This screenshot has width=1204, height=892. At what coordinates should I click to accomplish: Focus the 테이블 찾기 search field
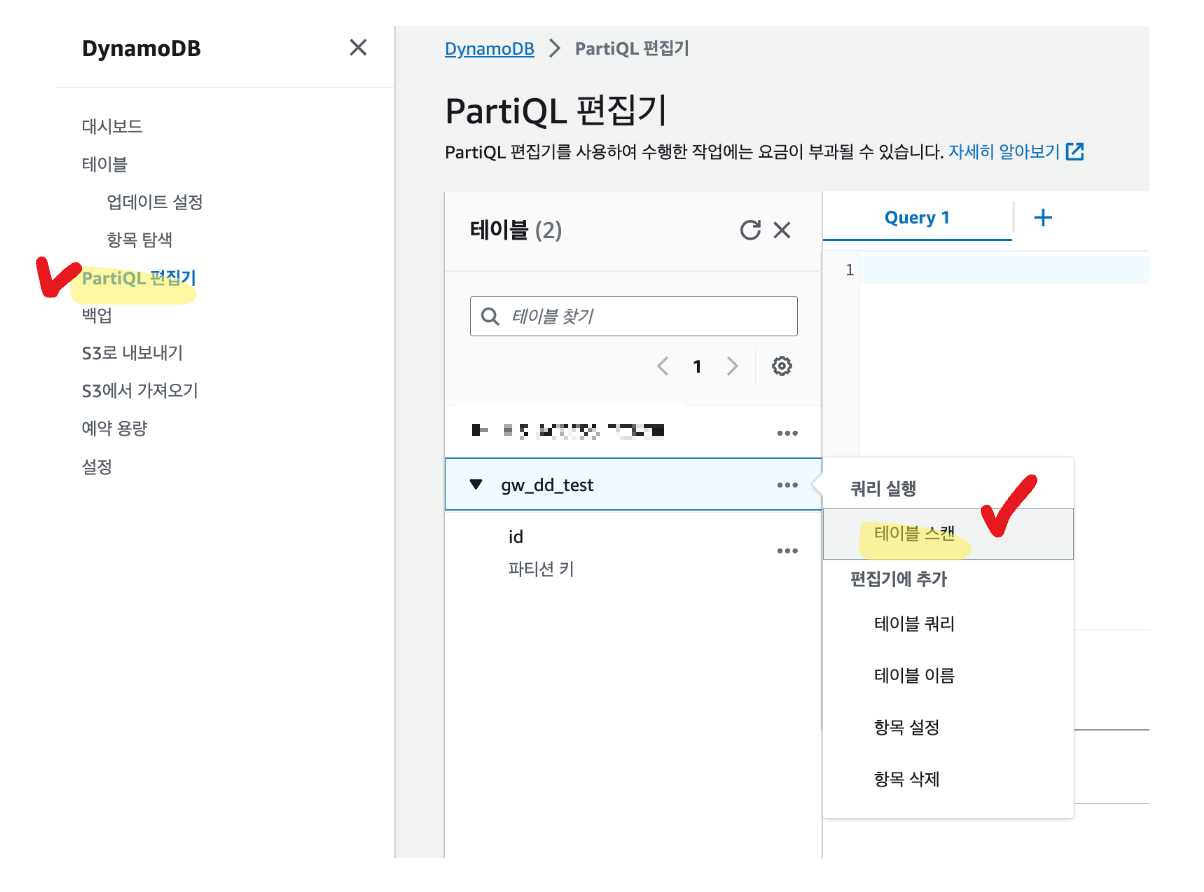coord(634,316)
